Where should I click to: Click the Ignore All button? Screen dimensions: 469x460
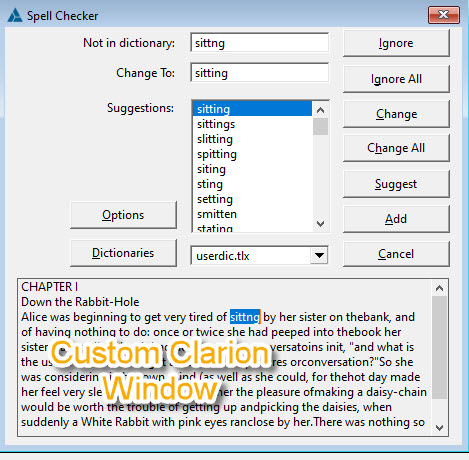396,79
